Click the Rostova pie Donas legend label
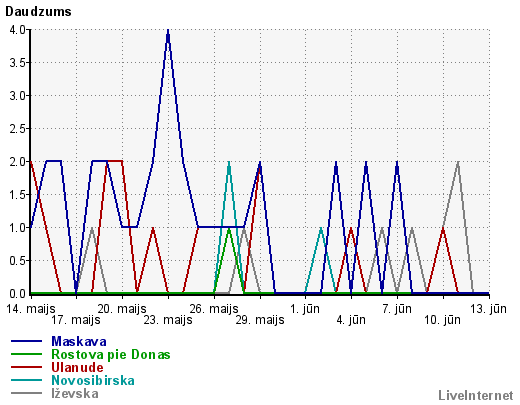The width and height of the screenshot is (520, 405). (111, 354)
